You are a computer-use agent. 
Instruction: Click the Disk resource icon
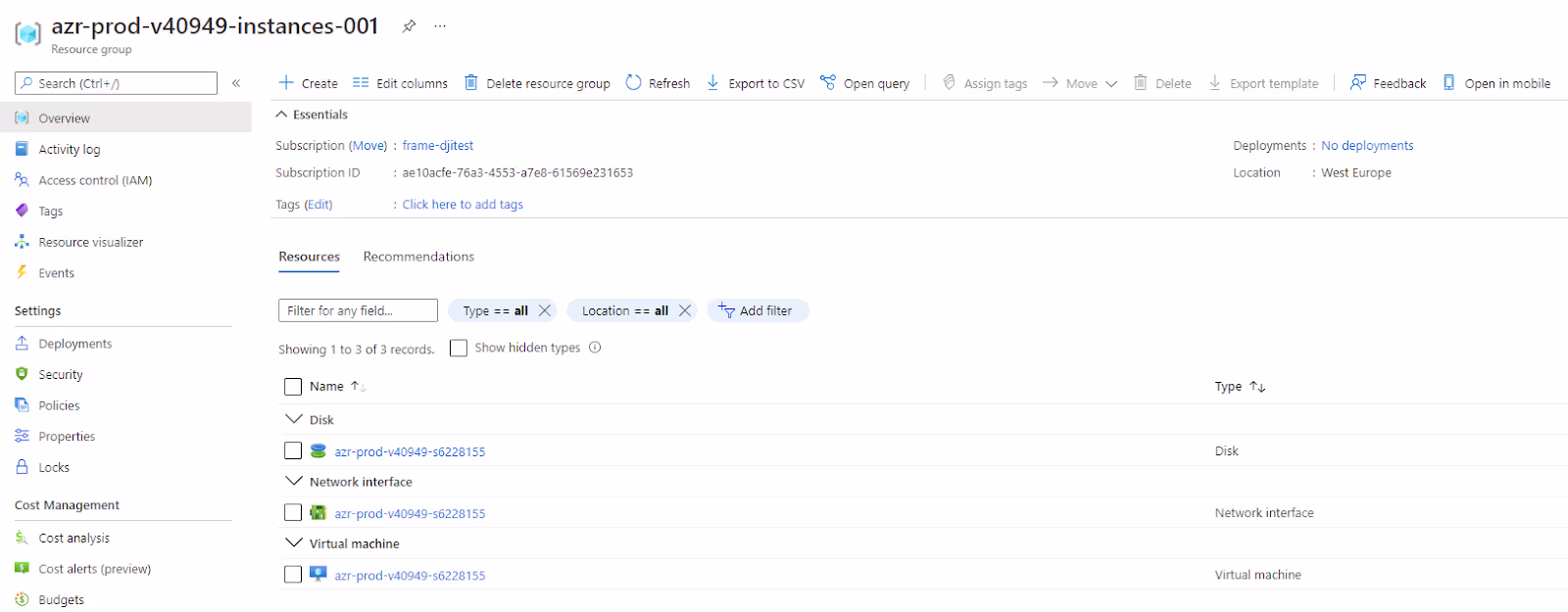tap(318, 451)
